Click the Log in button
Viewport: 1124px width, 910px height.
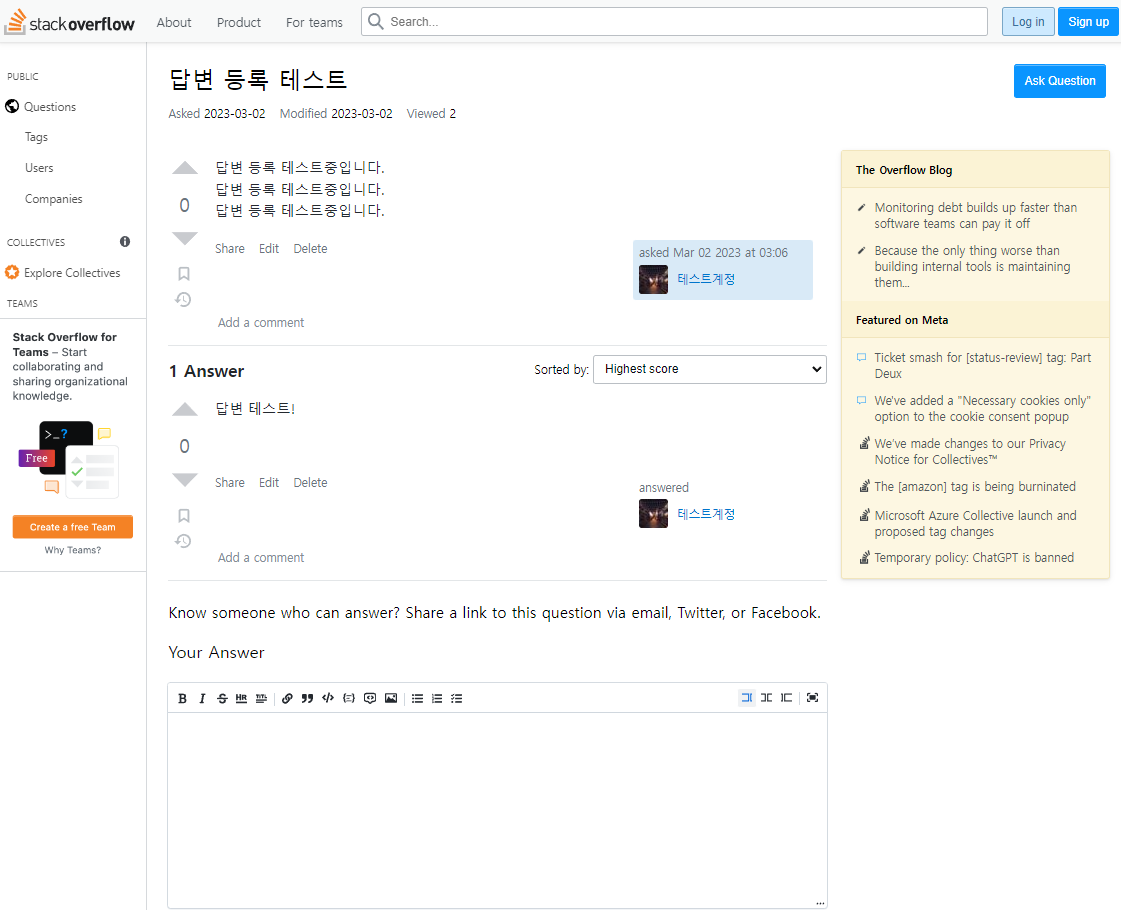pos(1028,22)
